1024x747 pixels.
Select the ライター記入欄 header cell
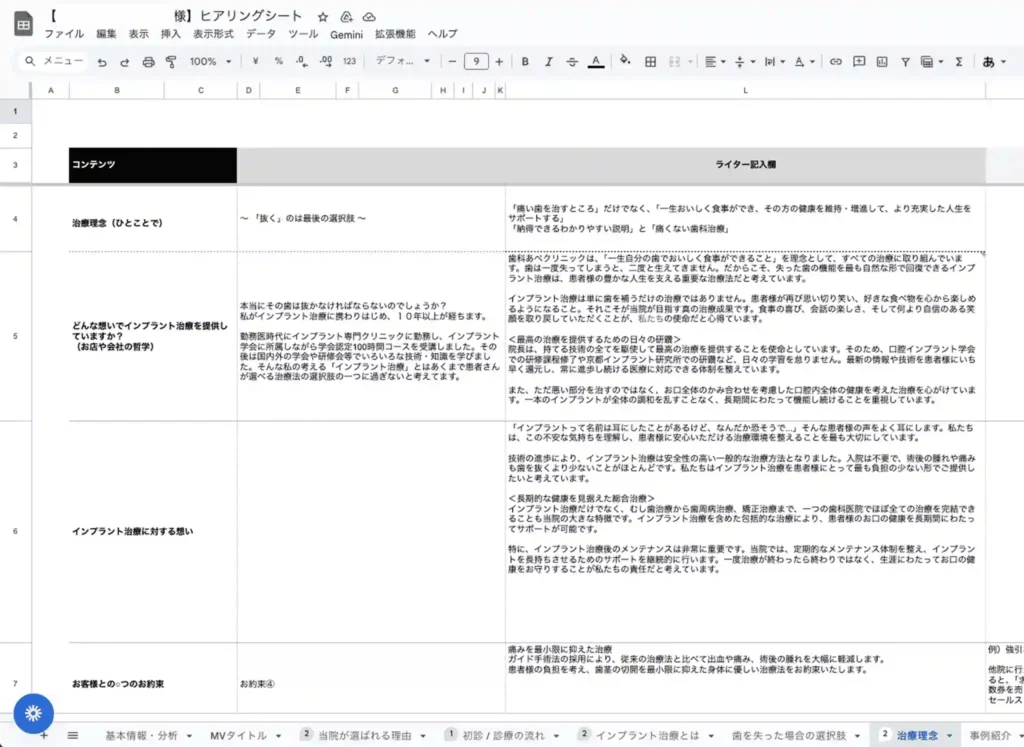click(745, 165)
